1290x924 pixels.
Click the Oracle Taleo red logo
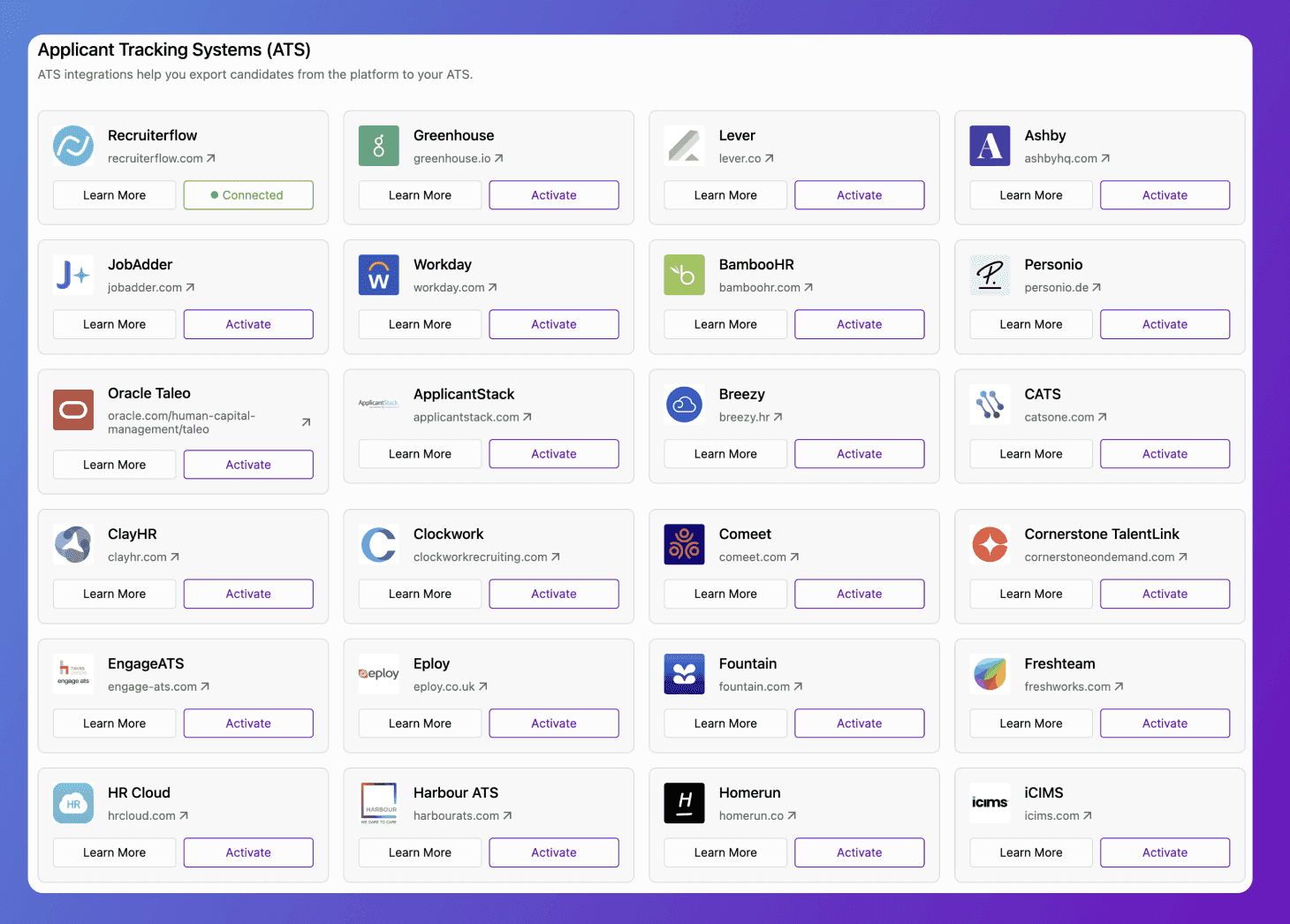click(73, 410)
